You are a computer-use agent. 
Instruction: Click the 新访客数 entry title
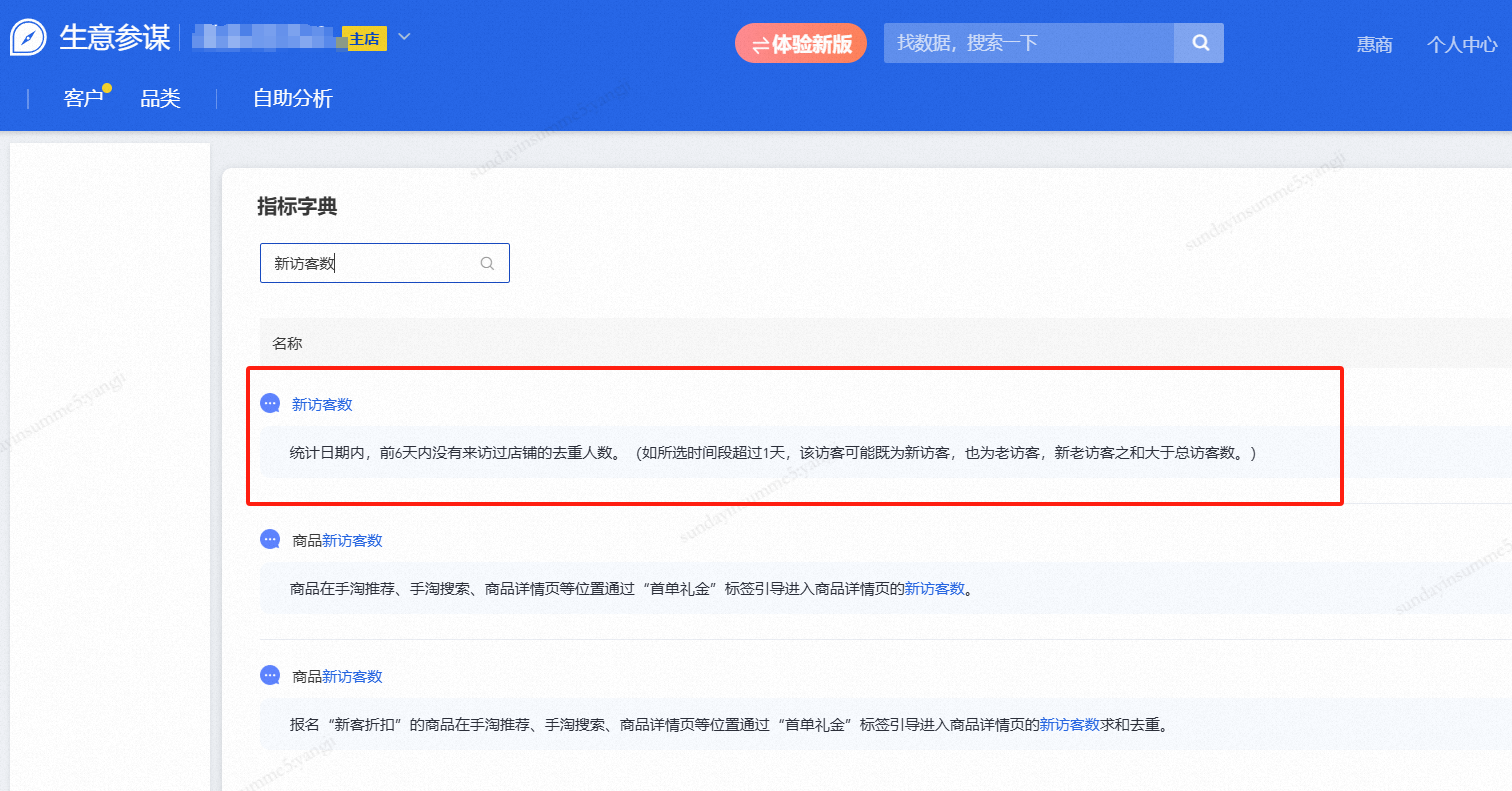click(x=322, y=404)
